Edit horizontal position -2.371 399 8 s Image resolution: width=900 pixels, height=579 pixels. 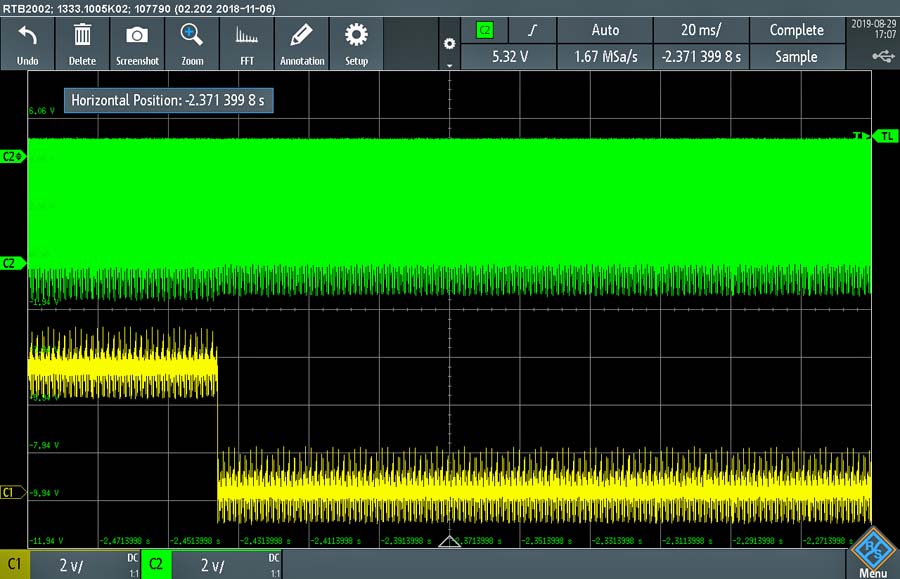pyautogui.click(x=701, y=57)
